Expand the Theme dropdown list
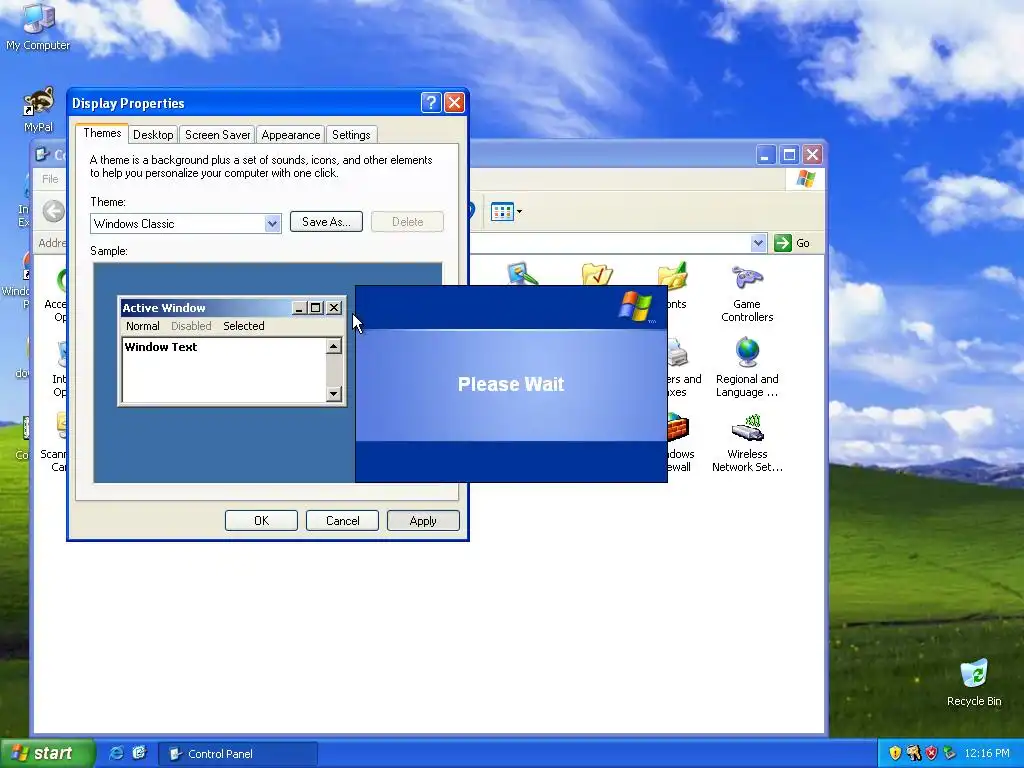 pyautogui.click(x=272, y=224)
